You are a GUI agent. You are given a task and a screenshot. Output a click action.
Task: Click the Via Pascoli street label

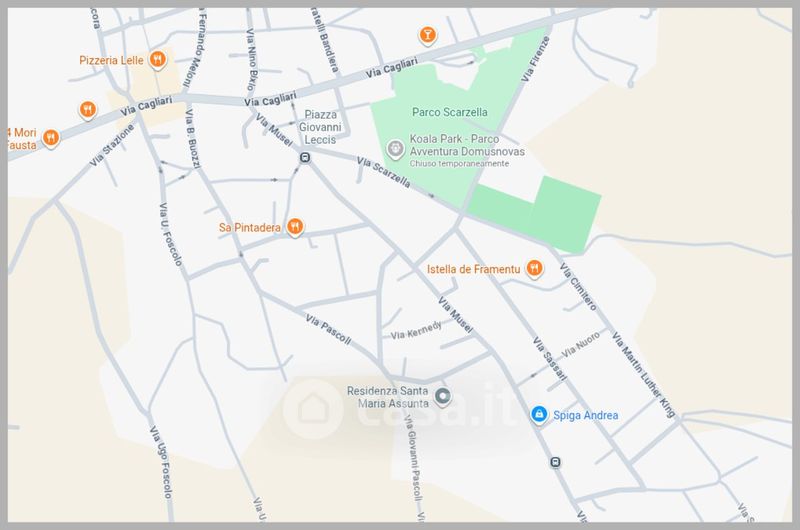pos(329,330)
